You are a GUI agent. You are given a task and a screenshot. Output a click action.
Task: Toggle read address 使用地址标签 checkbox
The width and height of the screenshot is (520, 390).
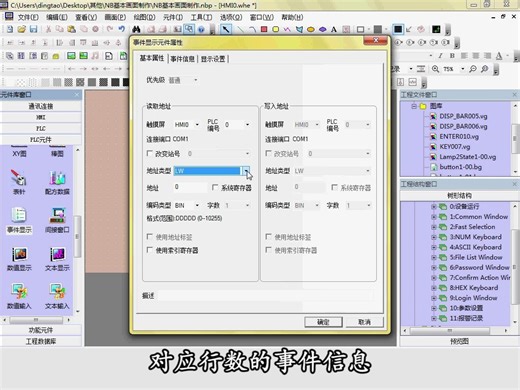tap(150, 237)
